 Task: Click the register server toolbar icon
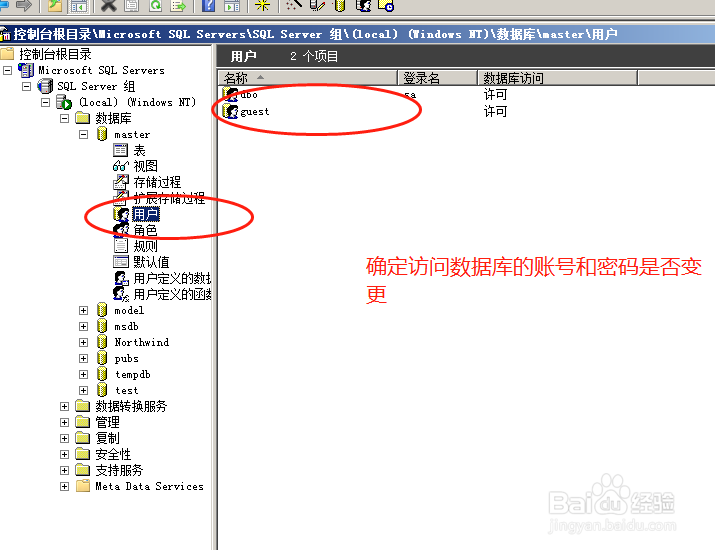click(x=317, y=5)
